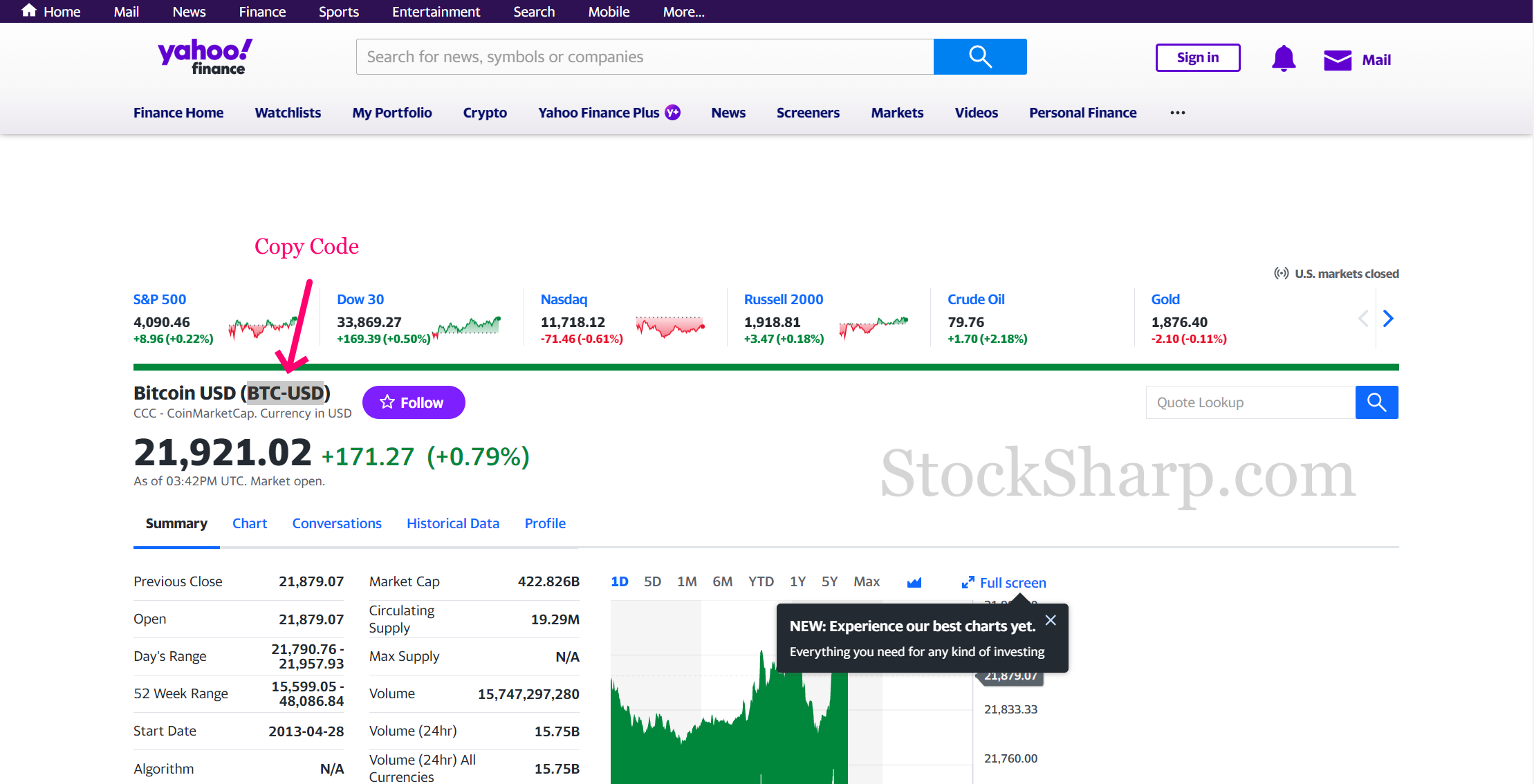This screenshot has height=784, width=1534.
Task: Open the Conversations tab
Action: [337, 523]
